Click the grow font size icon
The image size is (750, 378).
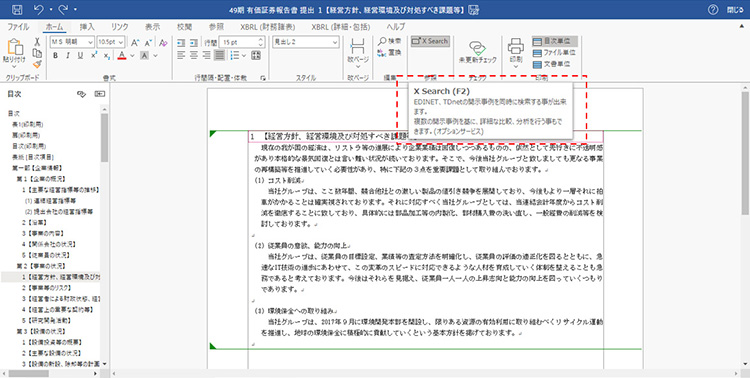[x=135, y=42]
